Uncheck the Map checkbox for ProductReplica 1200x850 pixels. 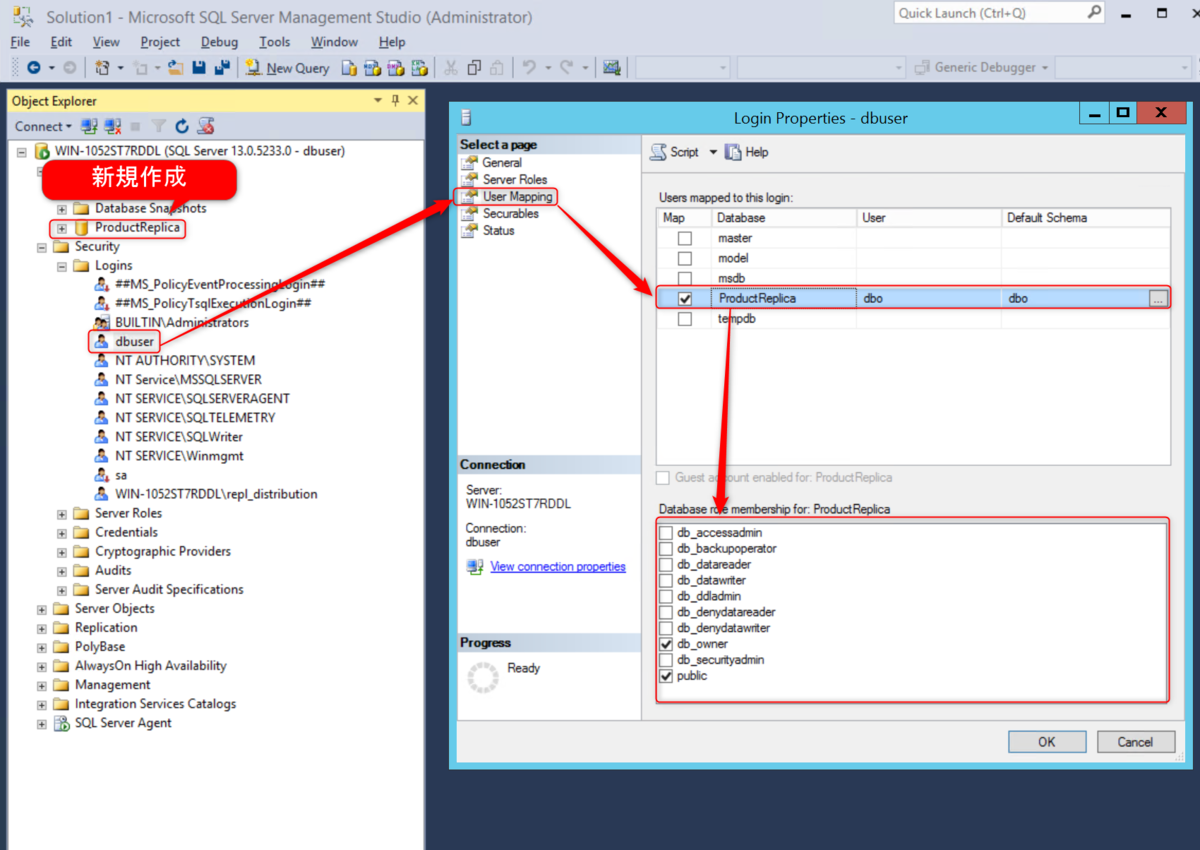point(685,299)
